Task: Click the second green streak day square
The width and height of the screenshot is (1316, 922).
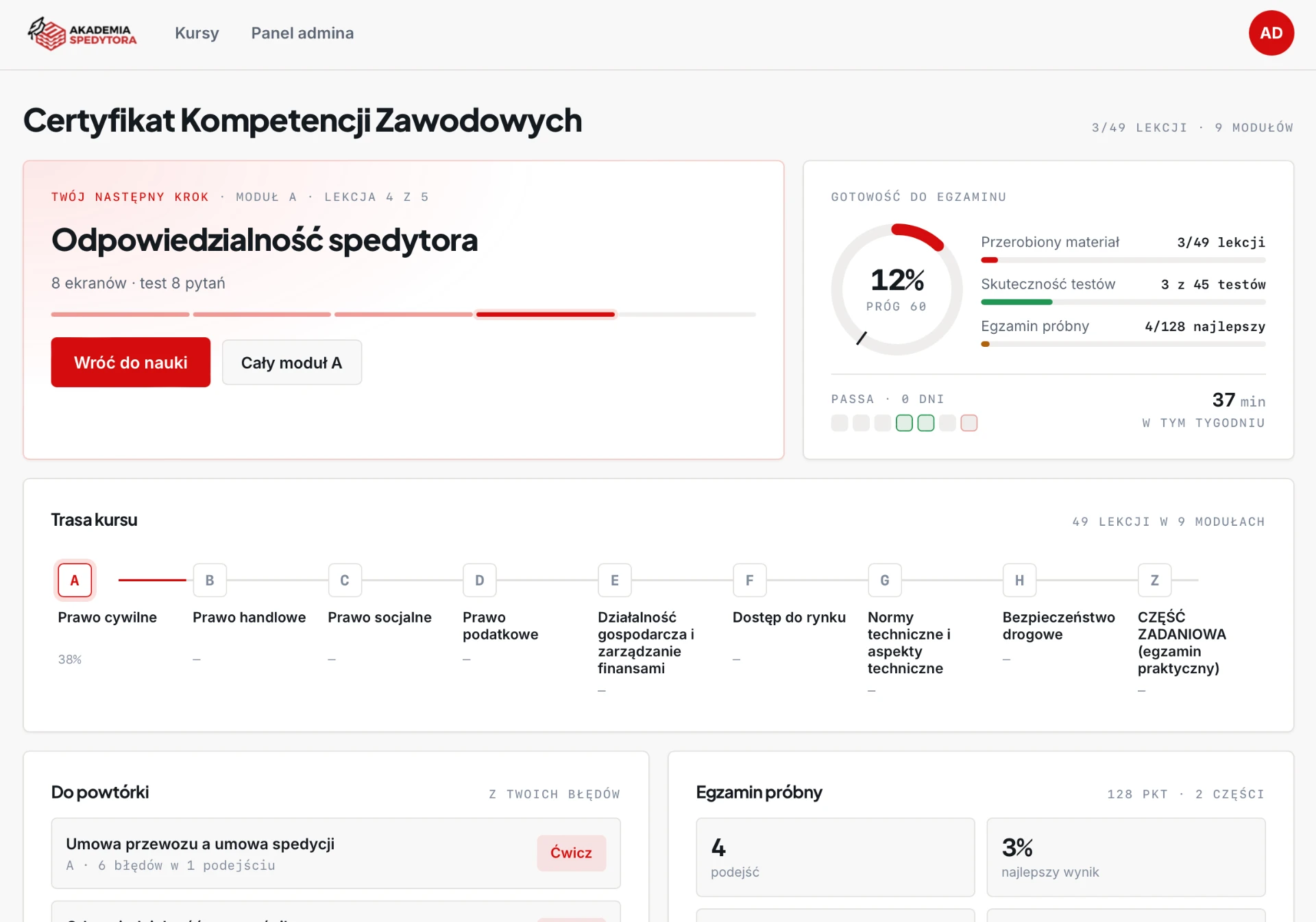Action: tap(926, 423)
